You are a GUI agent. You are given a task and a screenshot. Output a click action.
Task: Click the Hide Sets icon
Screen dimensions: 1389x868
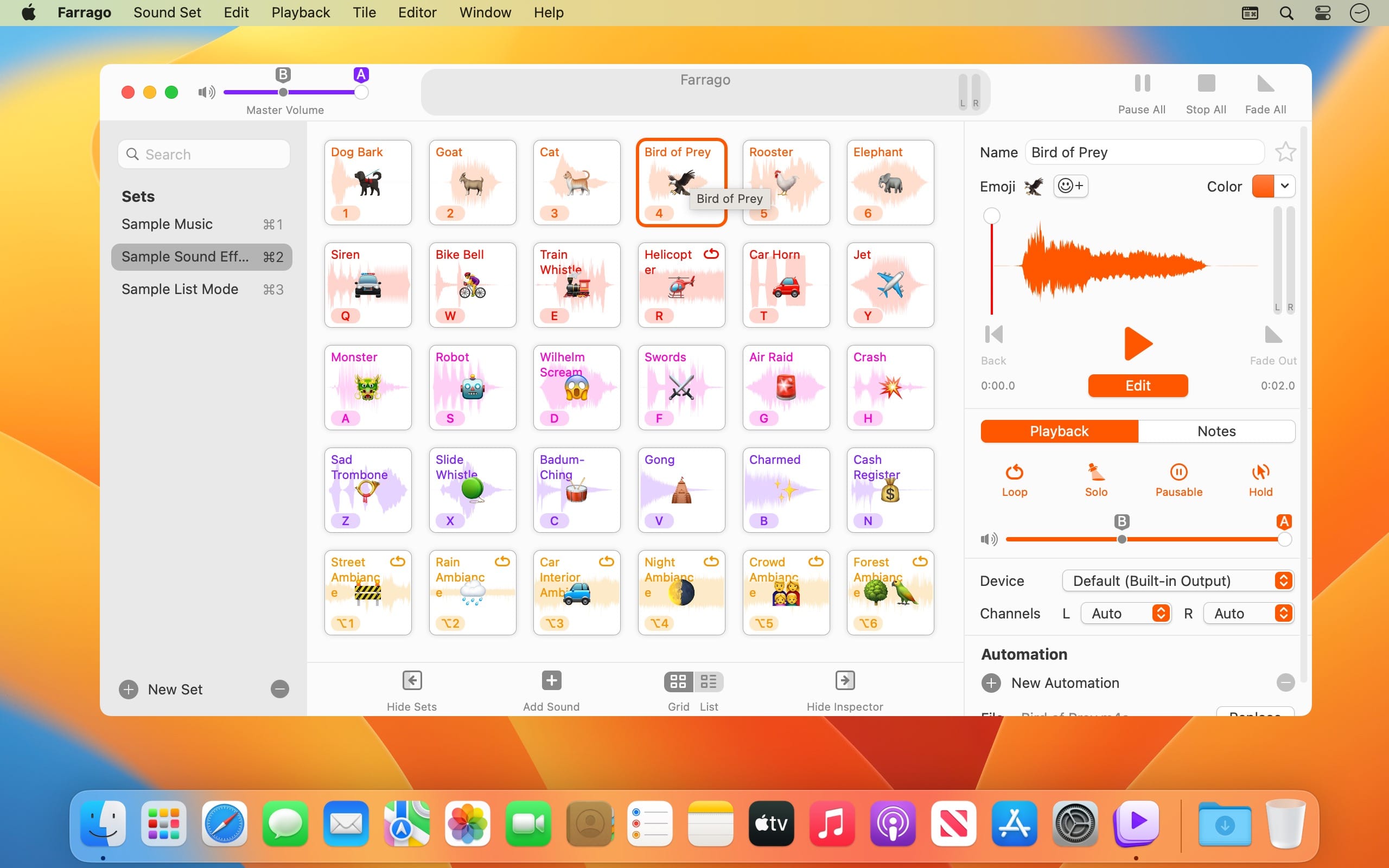[x=411, y=680]
